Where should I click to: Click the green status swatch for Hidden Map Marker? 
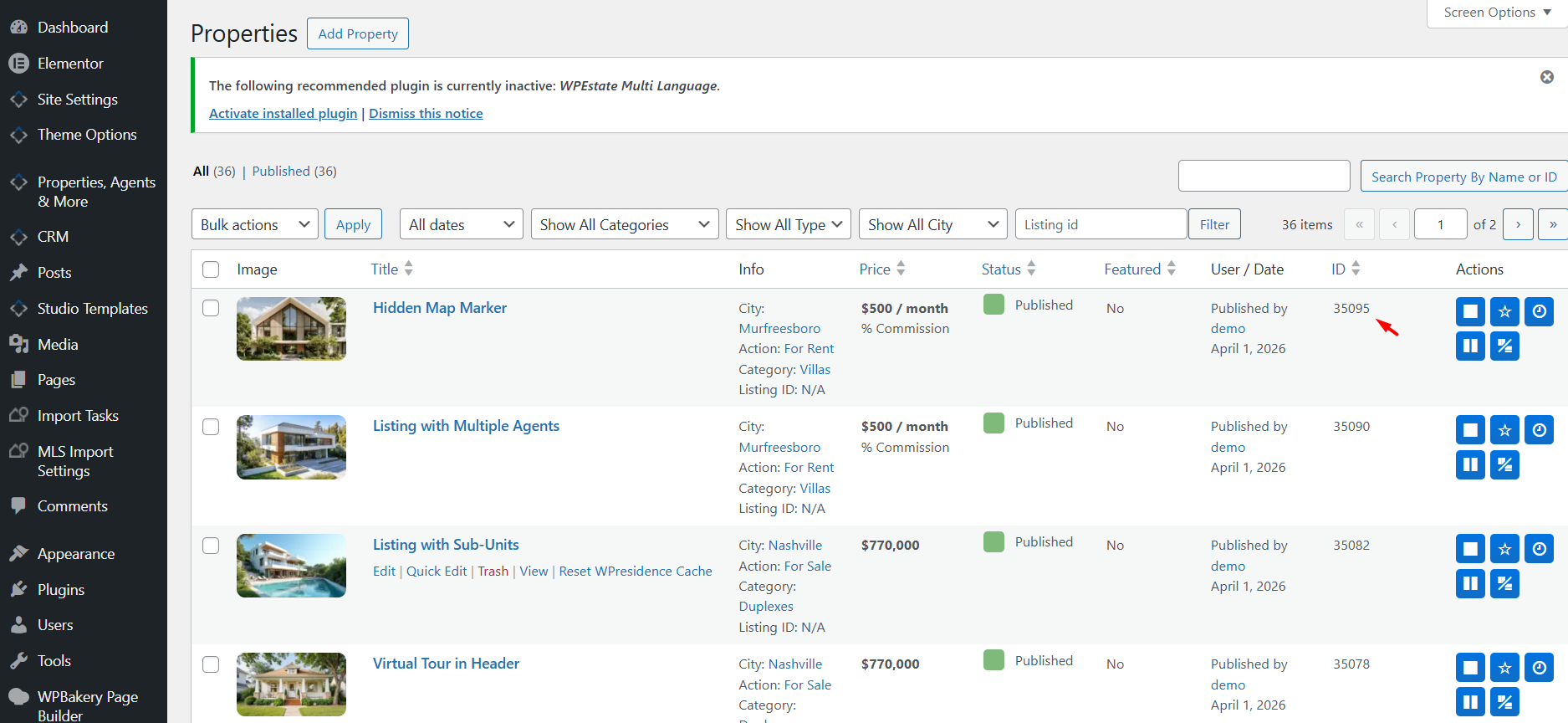pyautogui.click(x=993, y=305)
